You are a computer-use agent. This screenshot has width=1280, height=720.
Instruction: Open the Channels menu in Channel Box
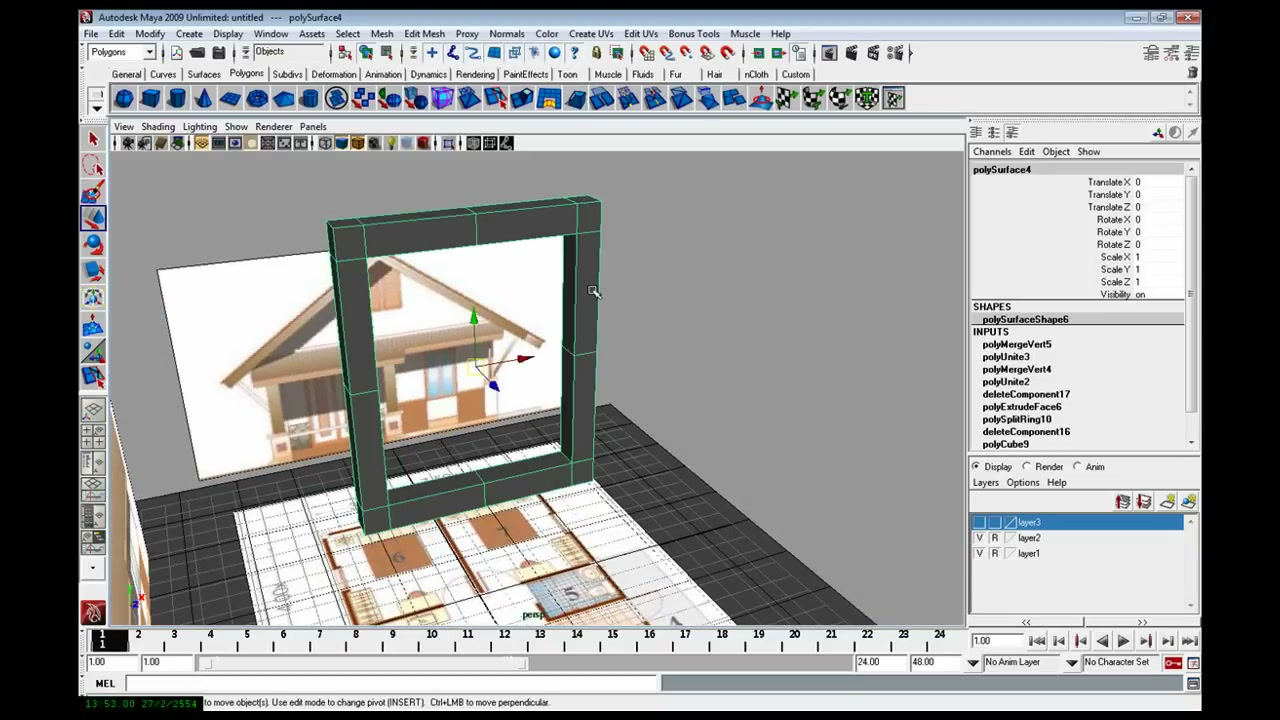pos(992,152)
